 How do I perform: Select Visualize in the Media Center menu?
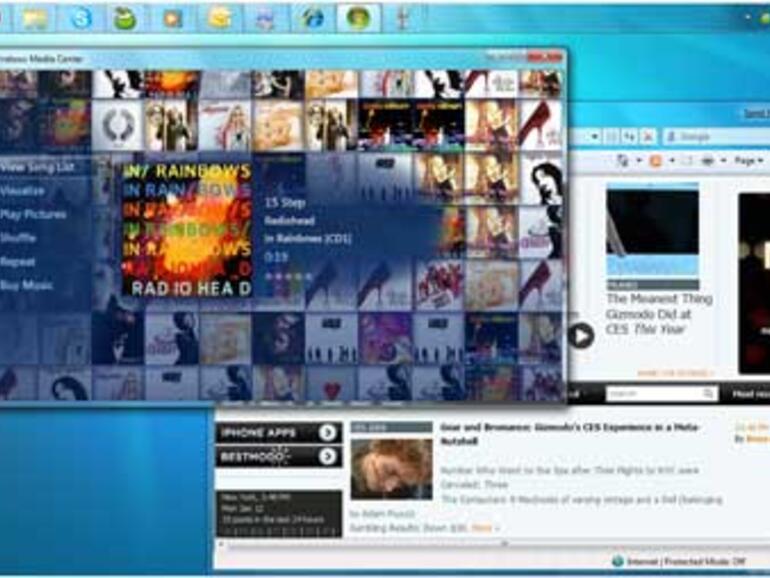pyautogui.click(x=23, y=191)
